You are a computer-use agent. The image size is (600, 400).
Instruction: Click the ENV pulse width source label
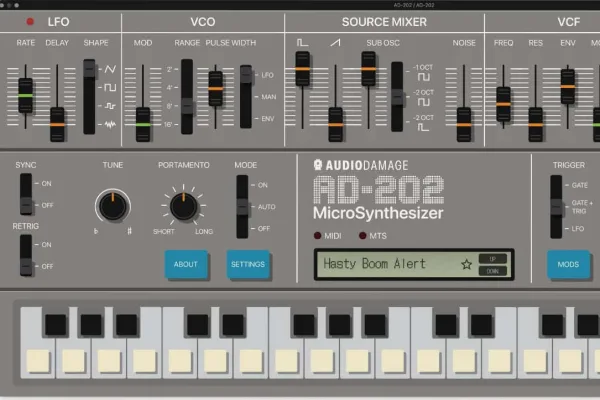[x=268, y=119]
